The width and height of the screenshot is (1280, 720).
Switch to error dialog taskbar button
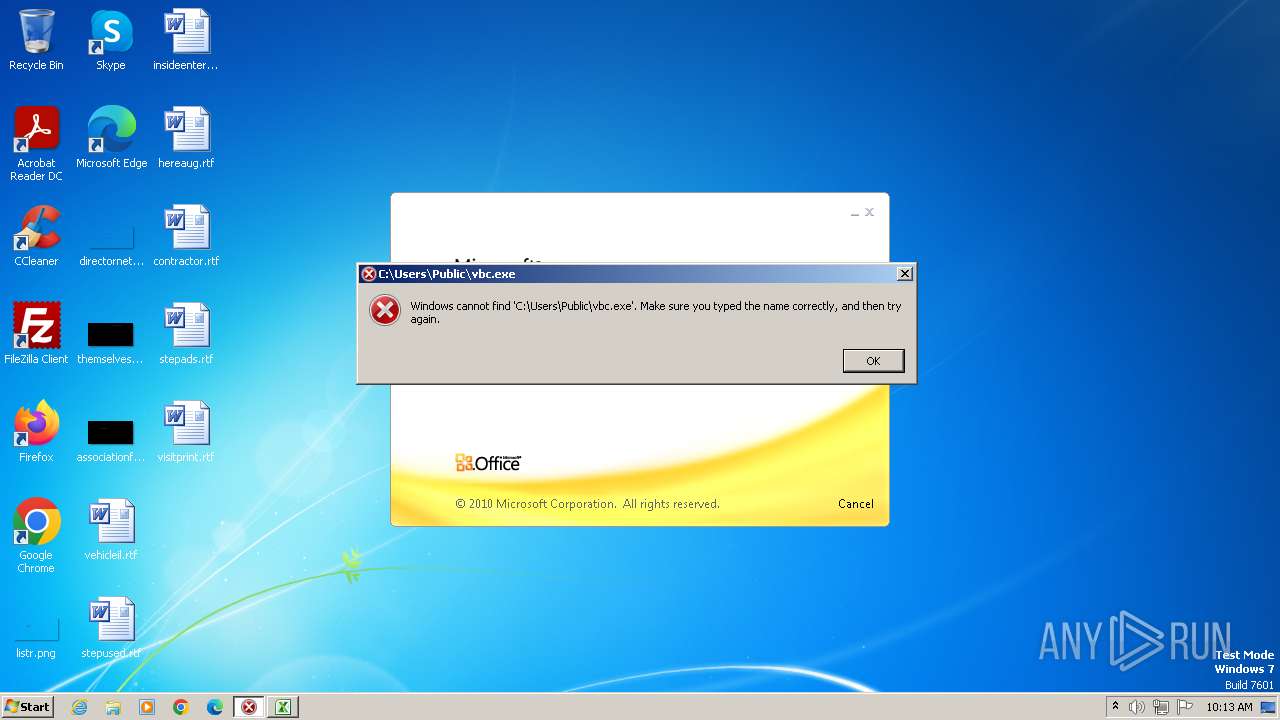249,707
